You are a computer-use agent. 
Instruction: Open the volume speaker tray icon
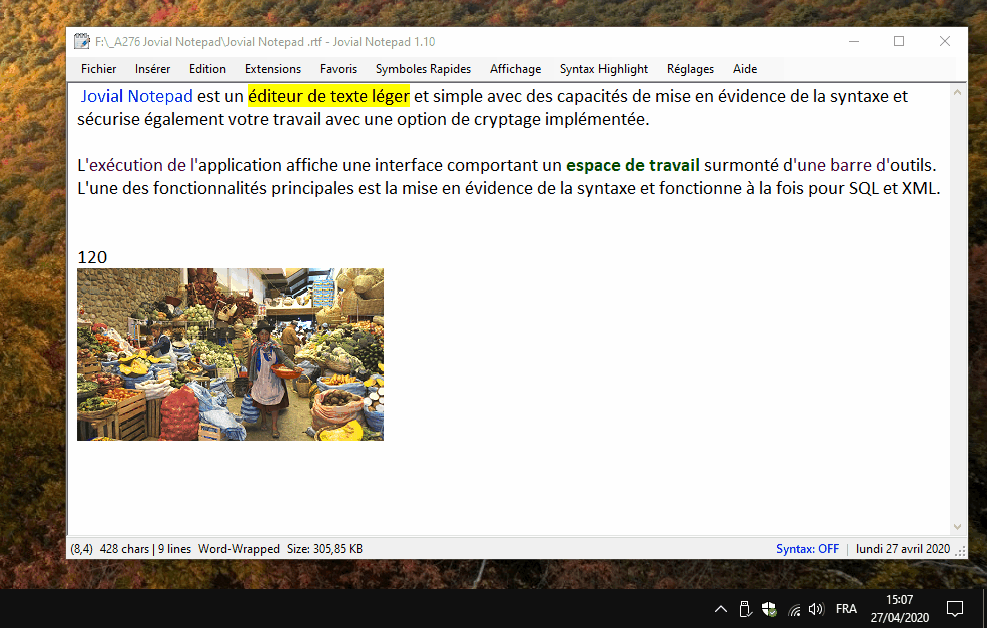click(x=816, y=609)
